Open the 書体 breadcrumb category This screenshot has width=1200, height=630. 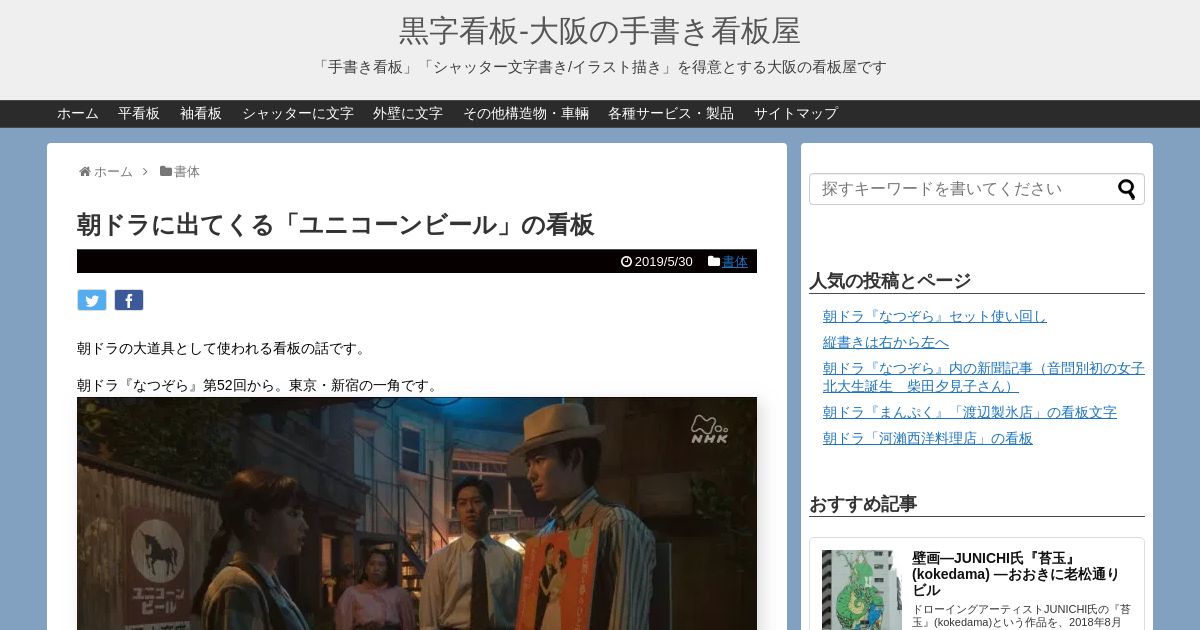187,172
